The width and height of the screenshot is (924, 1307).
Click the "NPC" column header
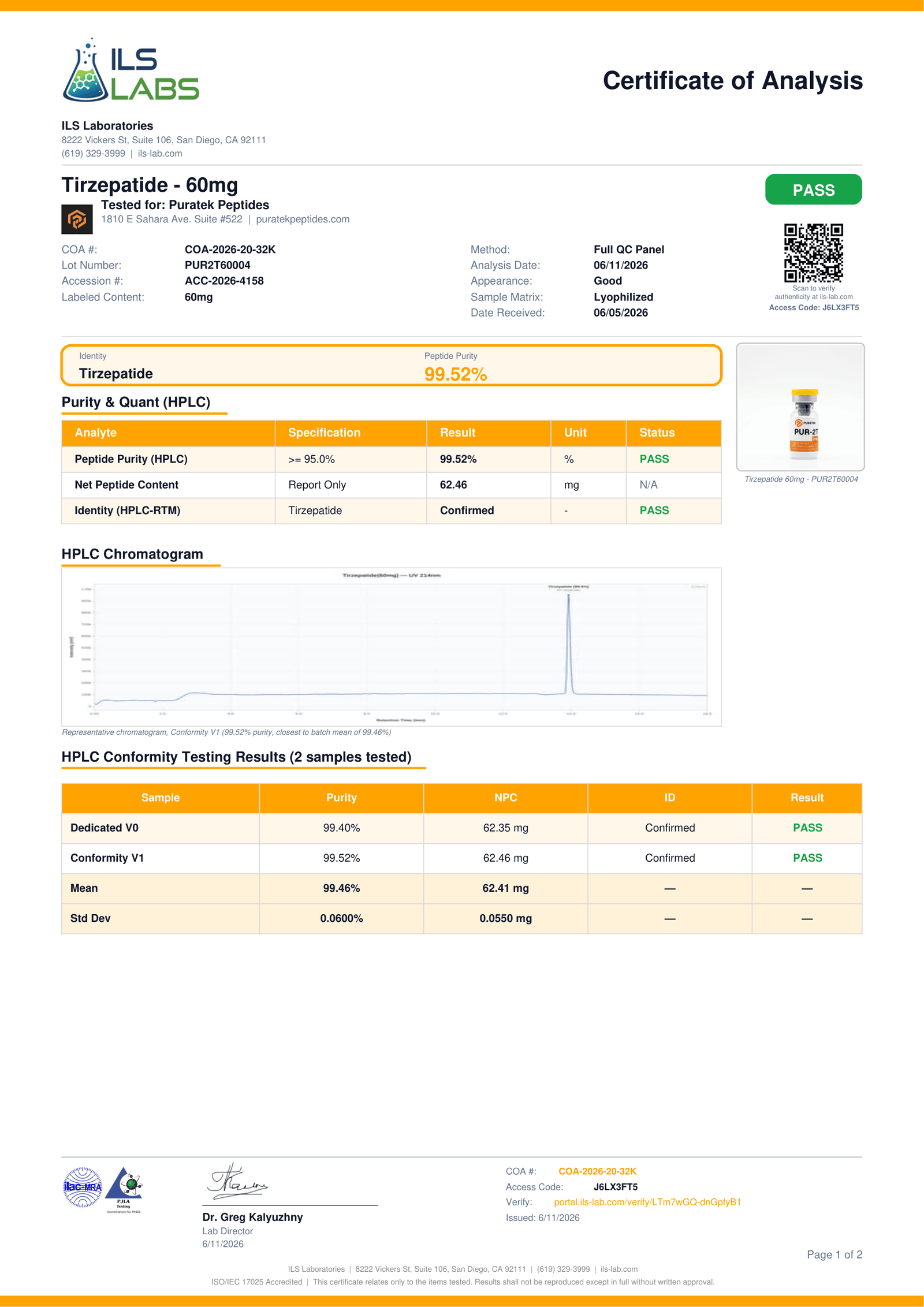[505, 798]
